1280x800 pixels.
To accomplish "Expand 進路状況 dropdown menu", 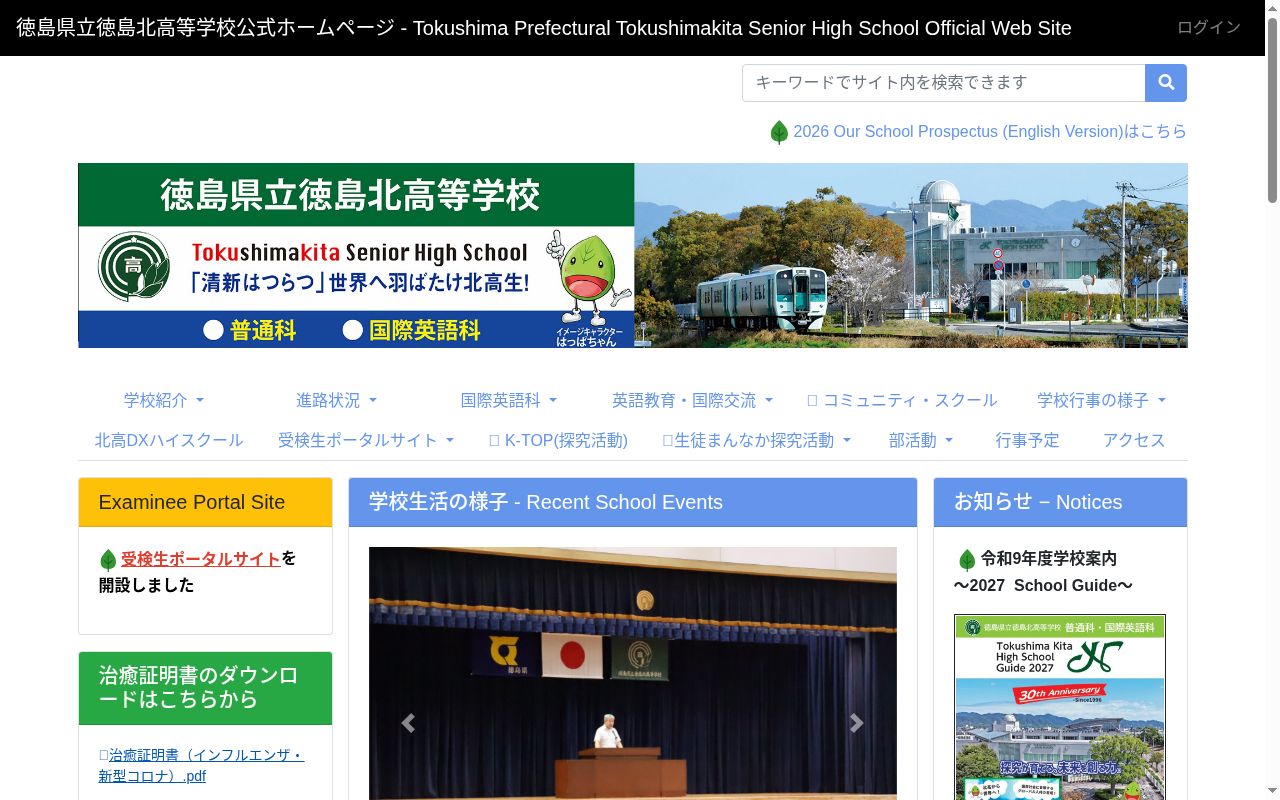I will pos(336,400).
